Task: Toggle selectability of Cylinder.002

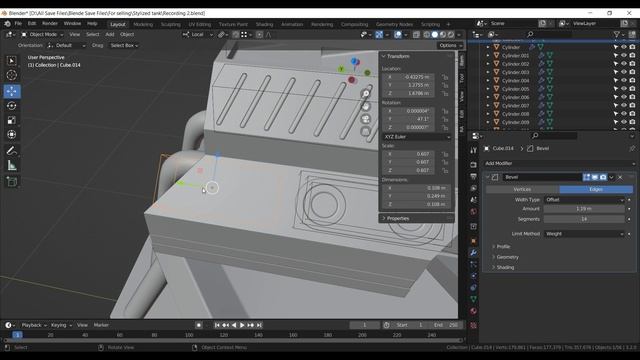Action: click(616, 64)
